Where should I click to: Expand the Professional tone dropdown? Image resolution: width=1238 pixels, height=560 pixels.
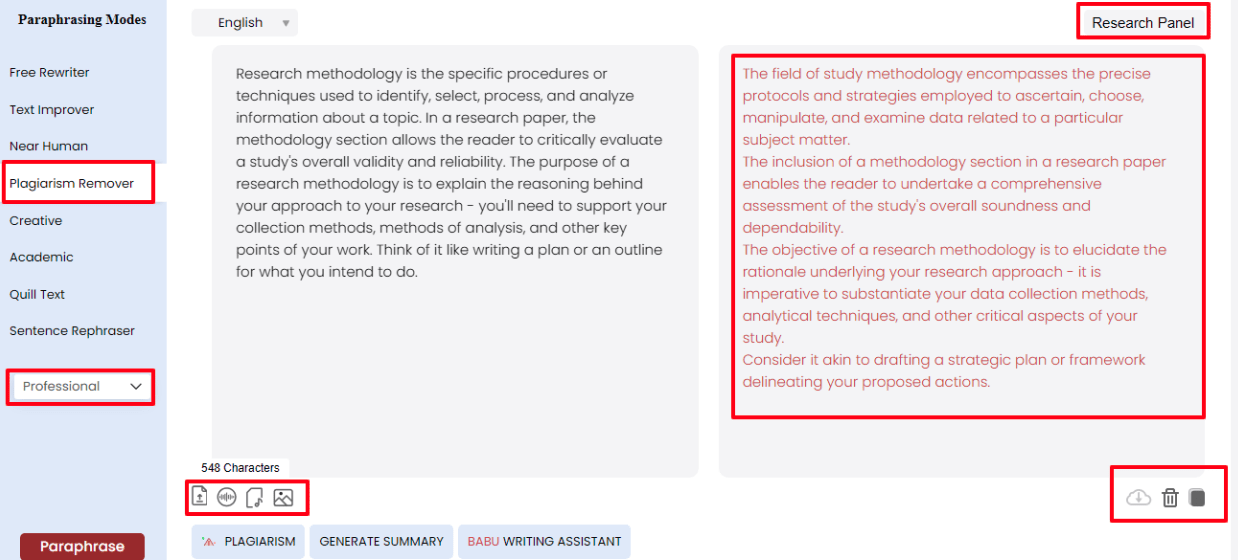[81, 386]
